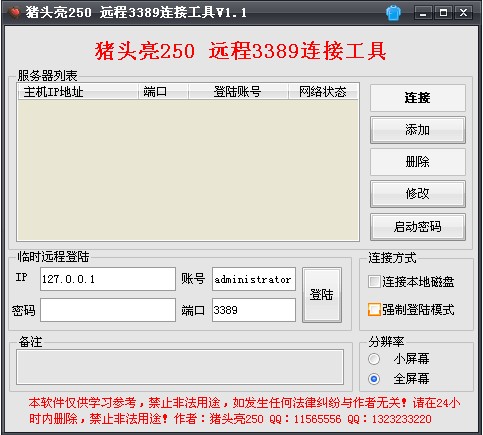
Task: Click the blue shirt skin icon in title bar
Action: (393, 13)
